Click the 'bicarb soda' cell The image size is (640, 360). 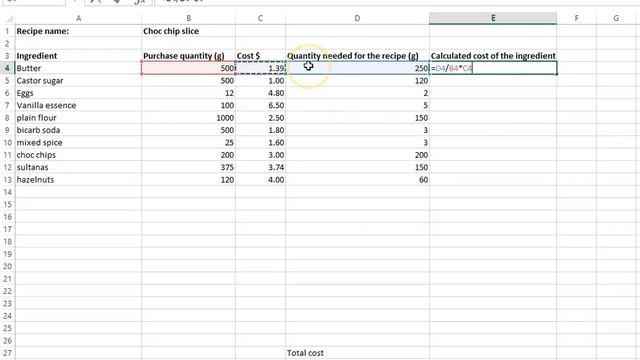click(x=78, y=130)
